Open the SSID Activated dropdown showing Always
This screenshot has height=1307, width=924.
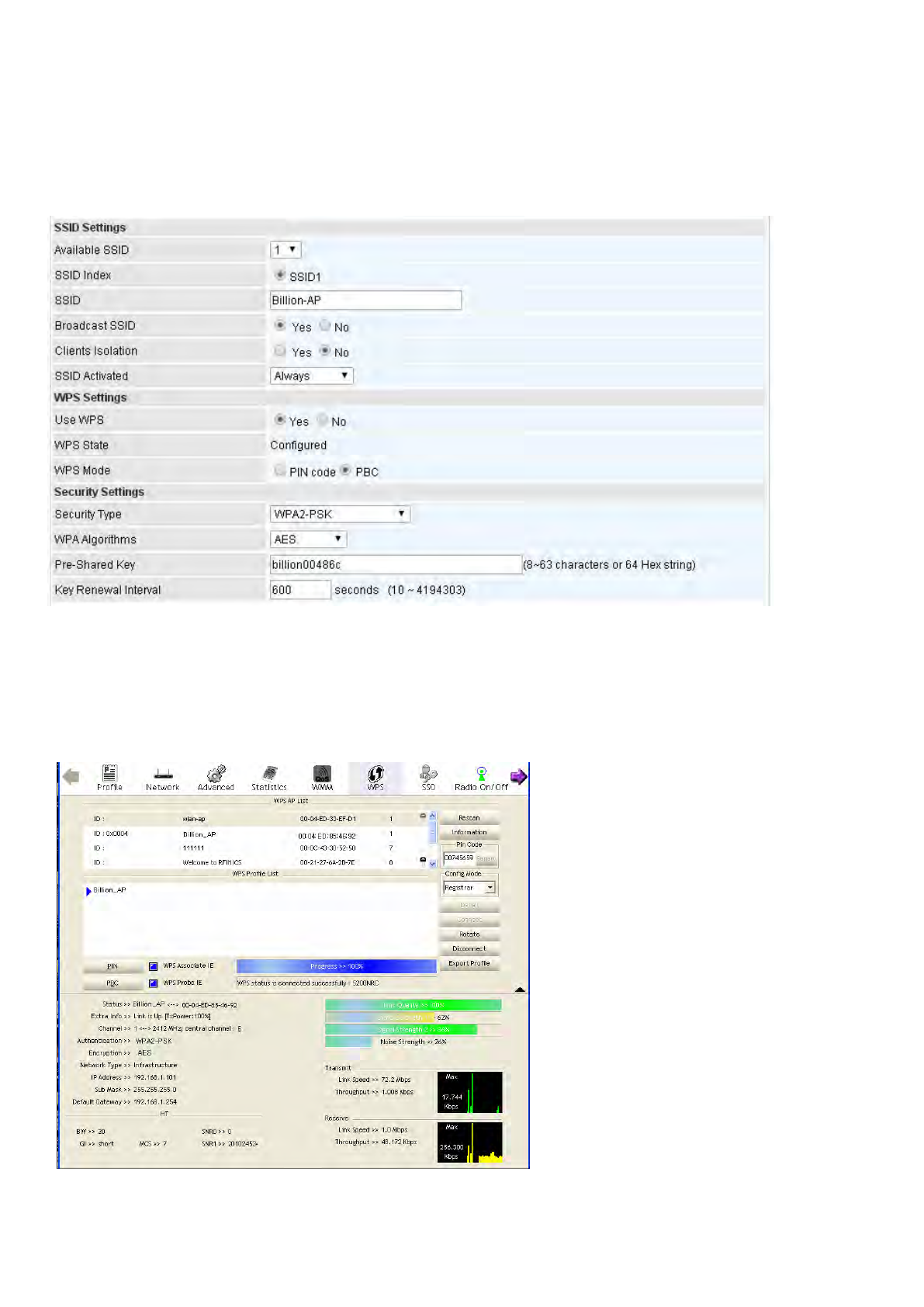click(312, 376)
